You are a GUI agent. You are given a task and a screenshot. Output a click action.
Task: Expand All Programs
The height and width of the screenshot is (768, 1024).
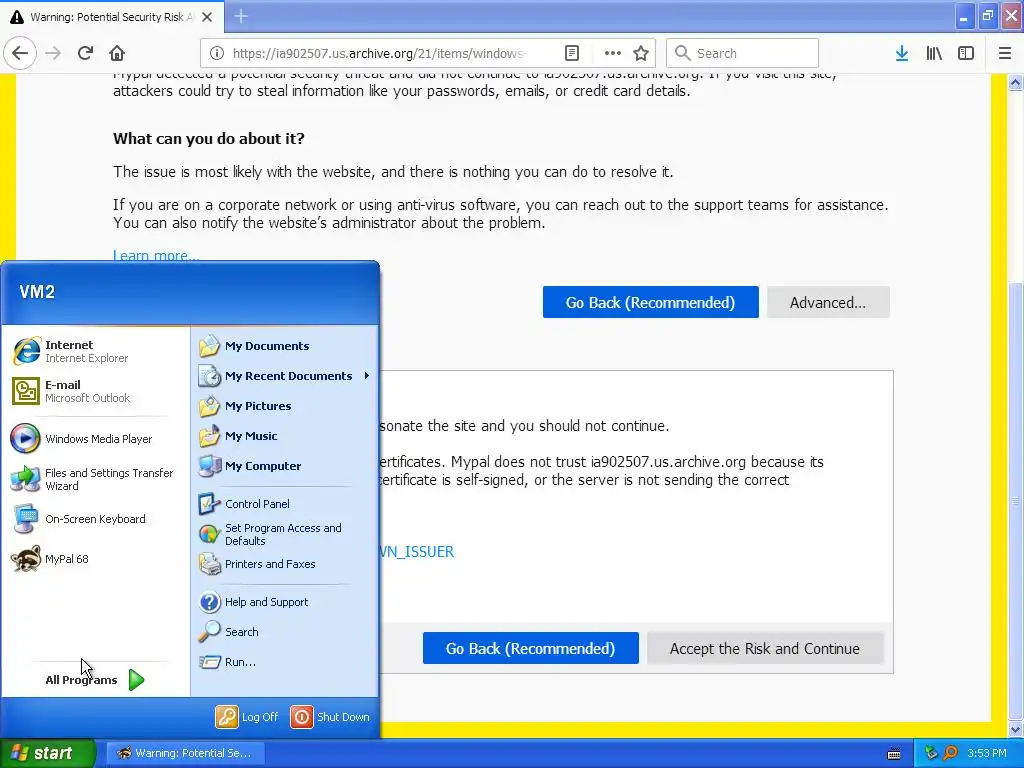(x=95, y=680)
